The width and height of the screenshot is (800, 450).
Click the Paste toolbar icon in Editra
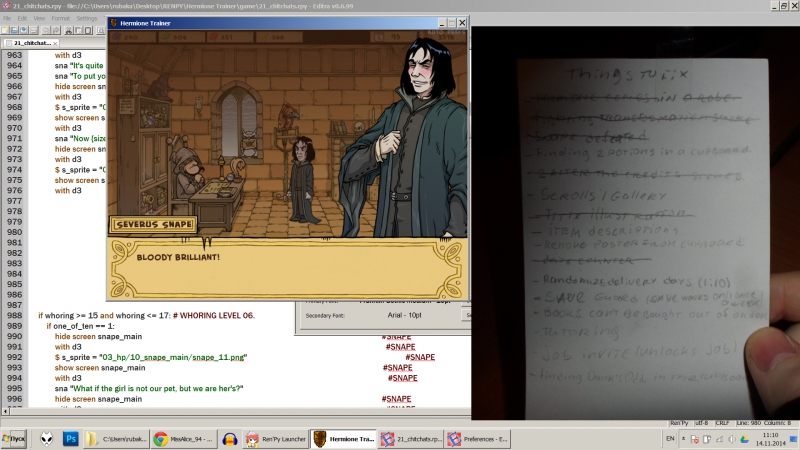[88, 31]
